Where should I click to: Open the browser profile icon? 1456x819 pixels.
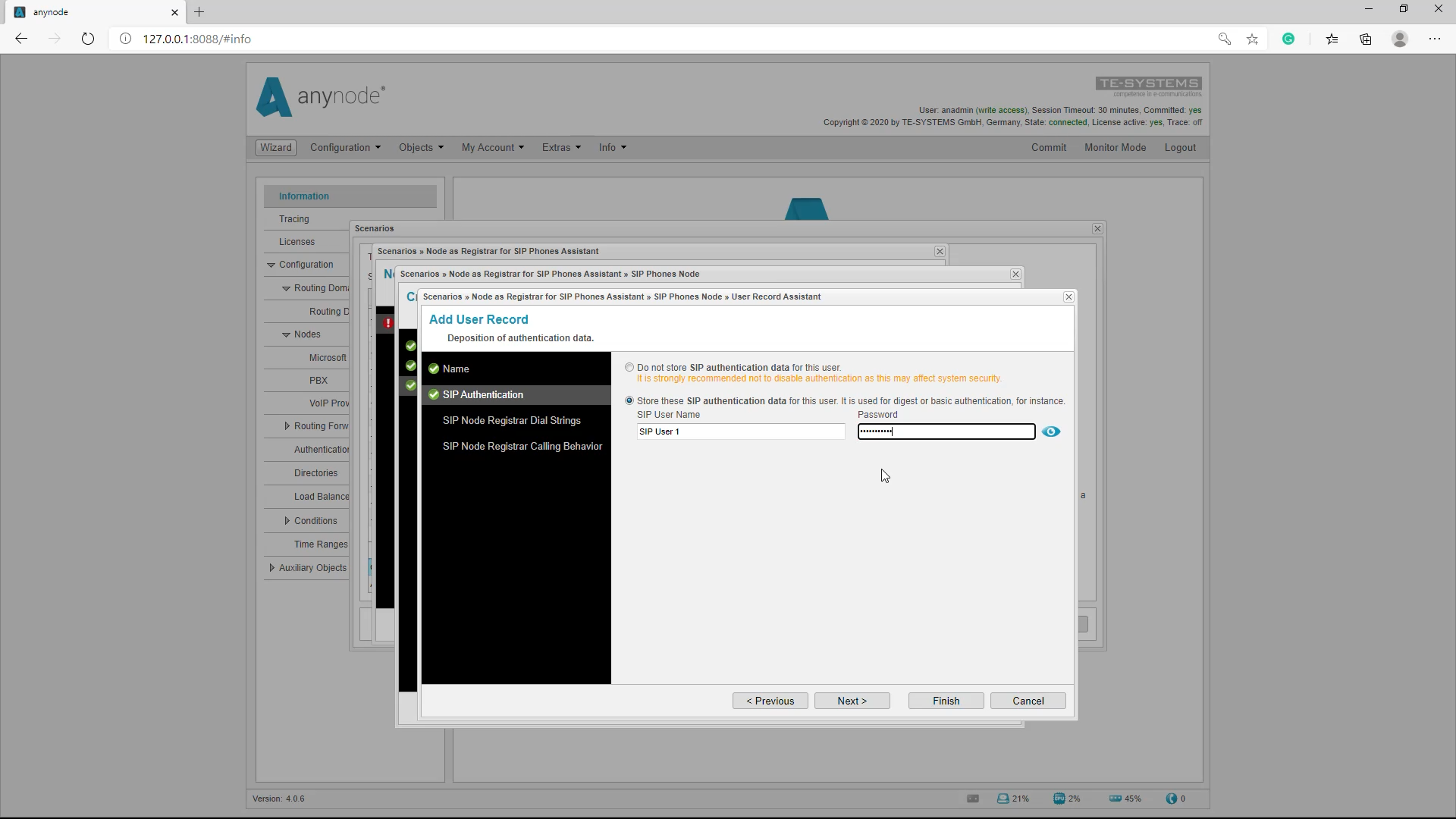[x=1400, y=39]
